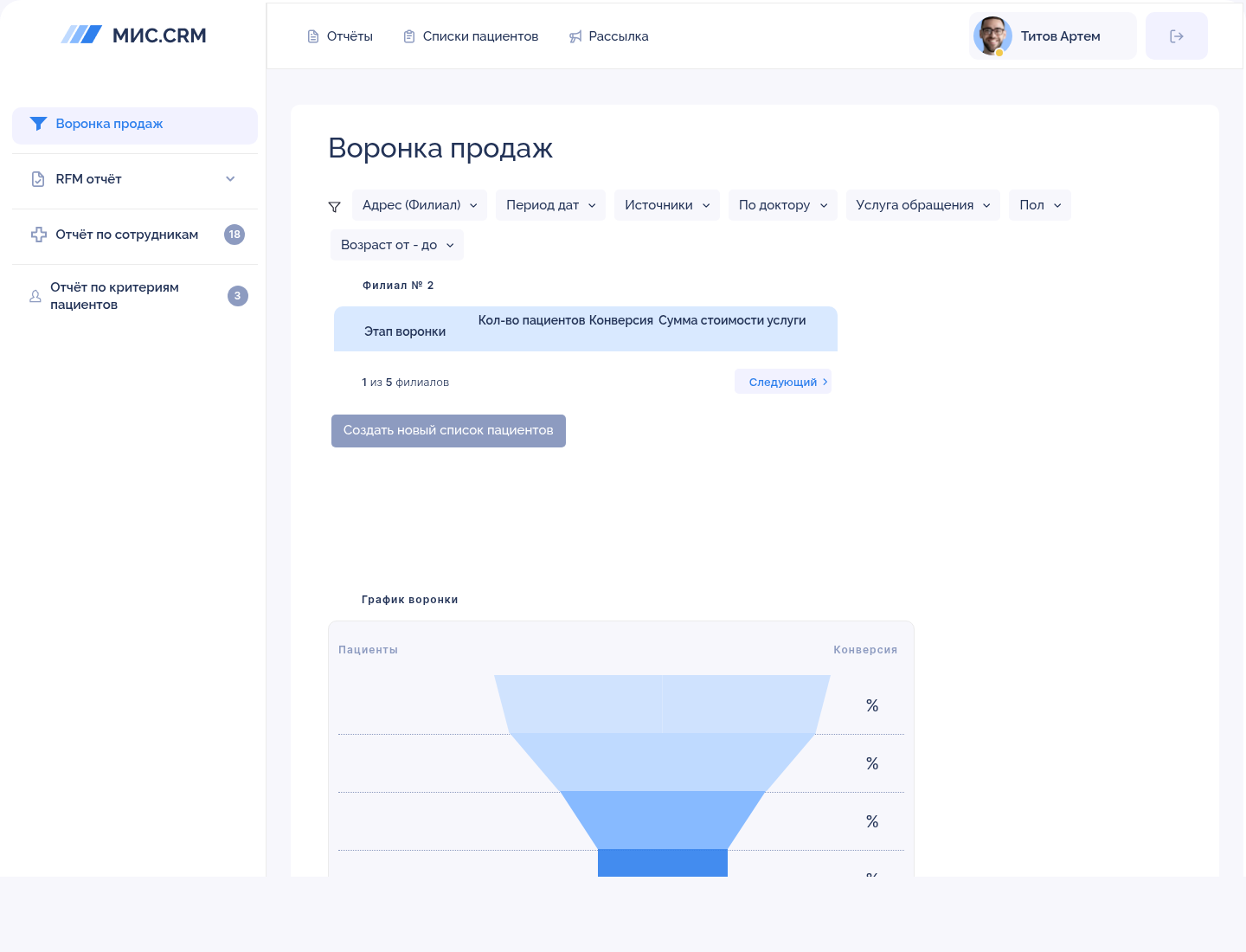
Task: Open the Период дат dropdown
Action: point(550,205)
